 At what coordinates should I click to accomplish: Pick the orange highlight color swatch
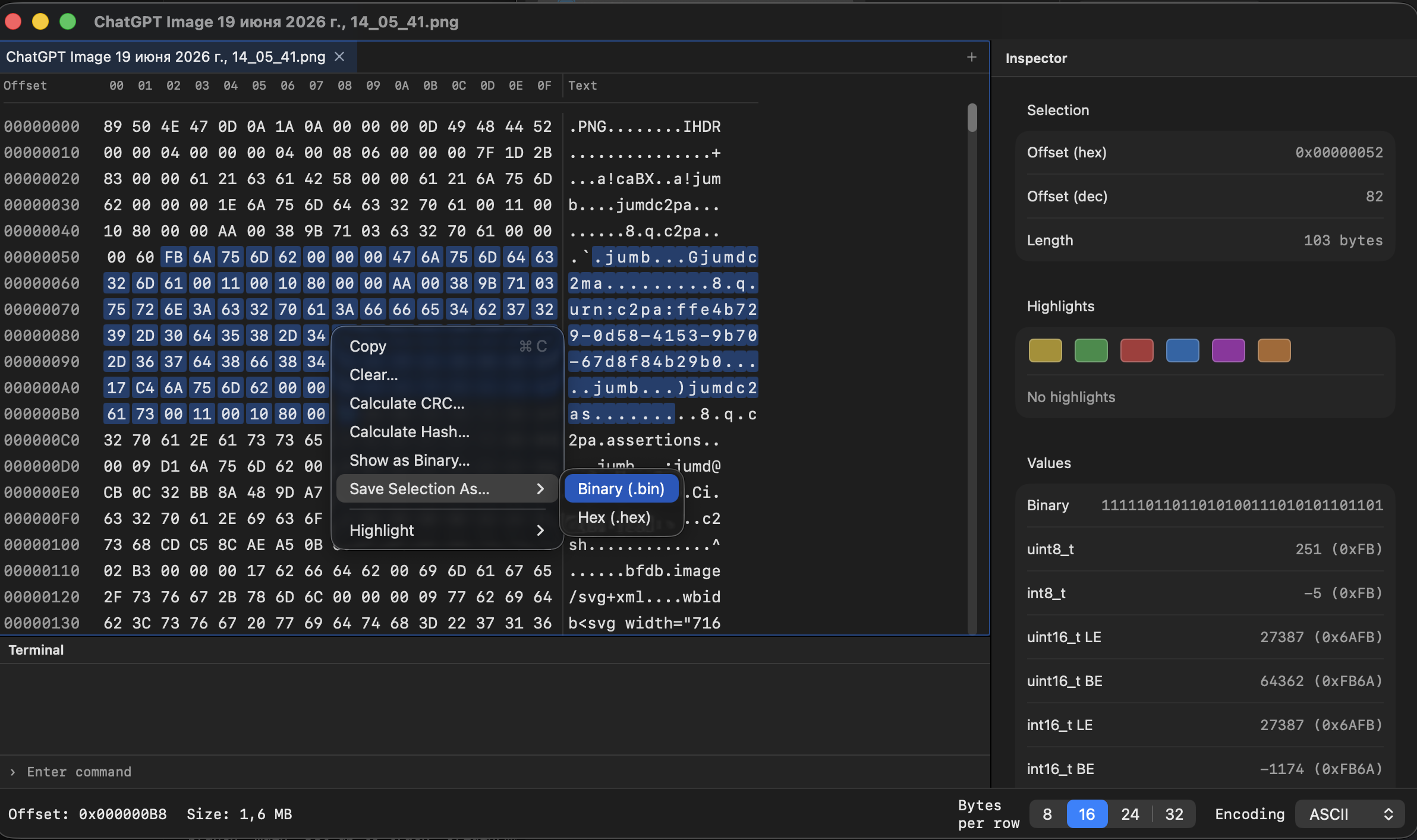pyautogui.click(x=1274, y=350)
